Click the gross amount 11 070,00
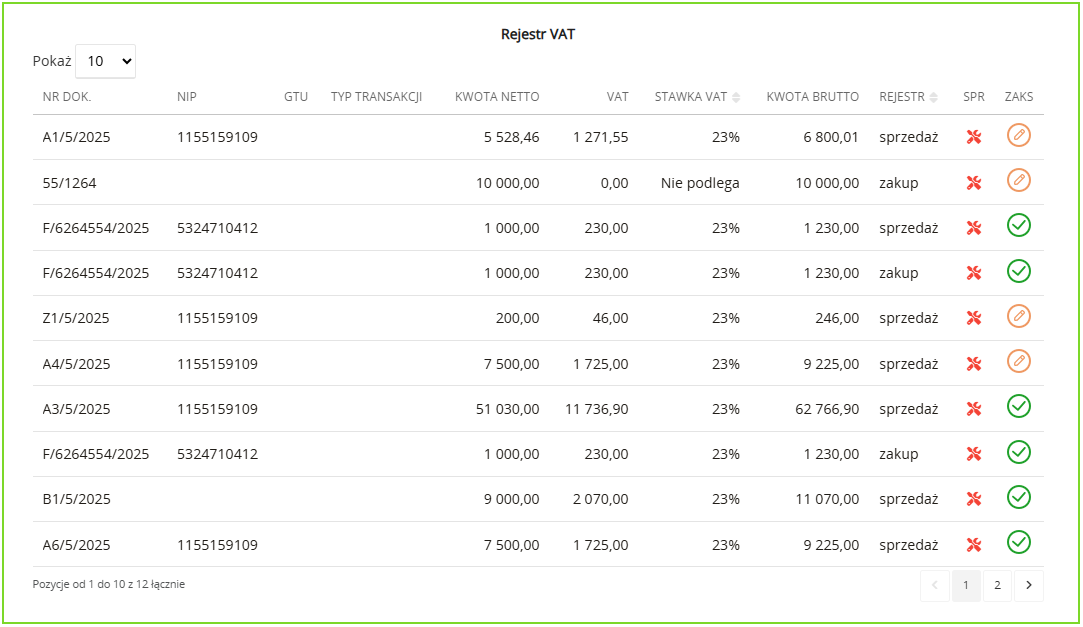Screen dimensions: 1083x627 pyautogui.click(x=827, y=499)
